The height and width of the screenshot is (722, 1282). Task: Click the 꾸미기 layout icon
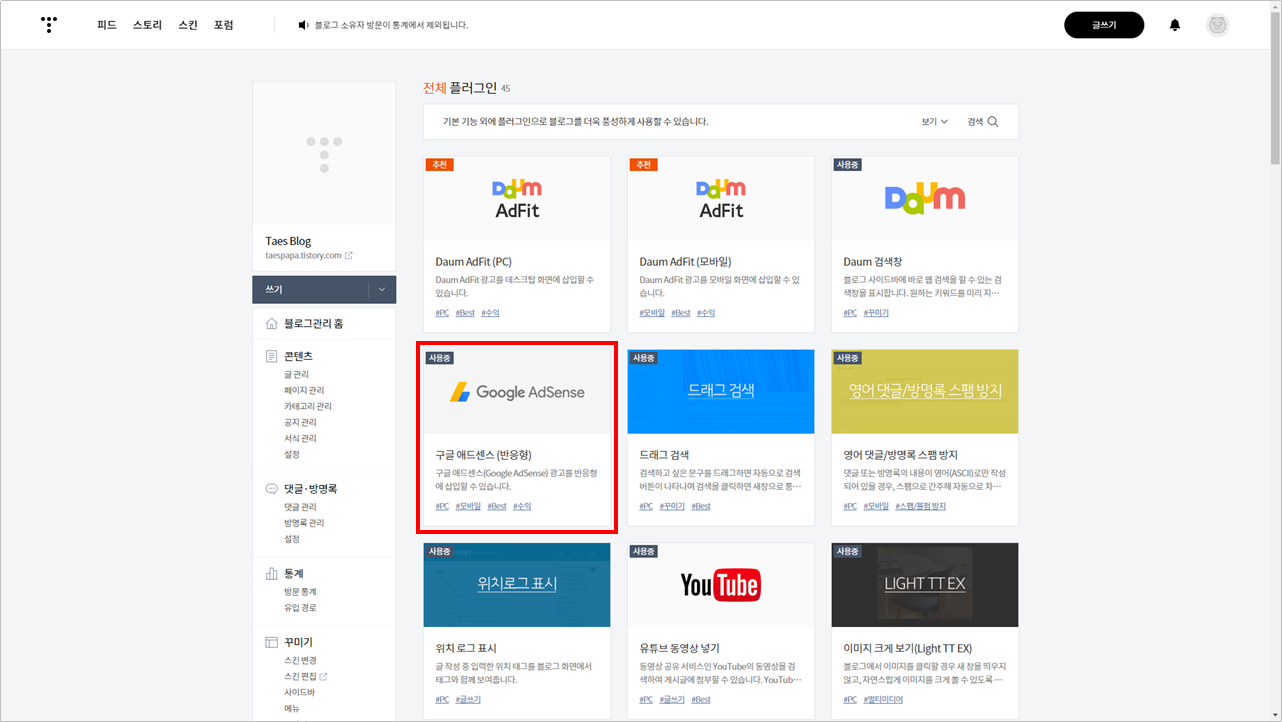click(x=272, y=642)
